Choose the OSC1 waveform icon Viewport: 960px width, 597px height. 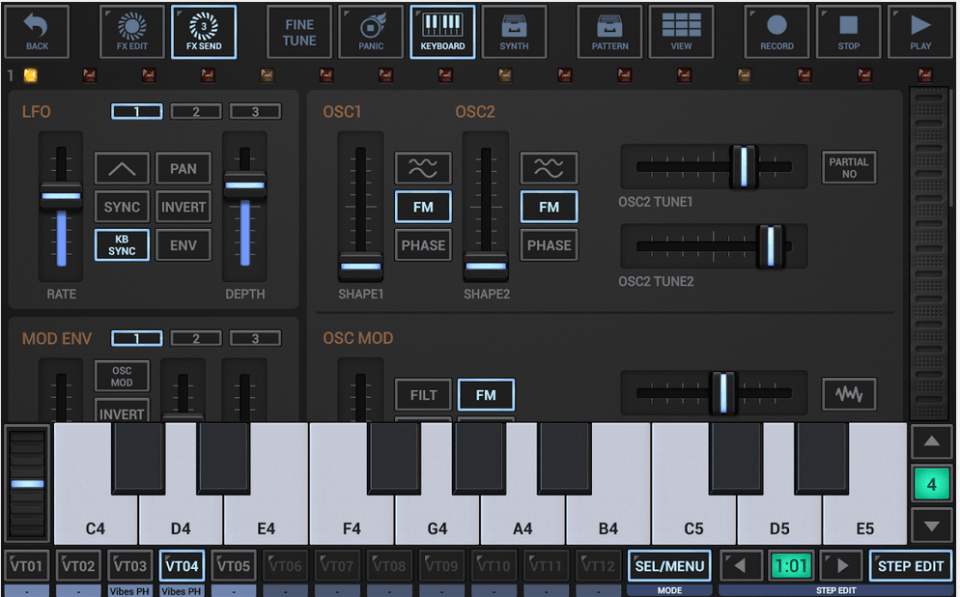[423, 168]
